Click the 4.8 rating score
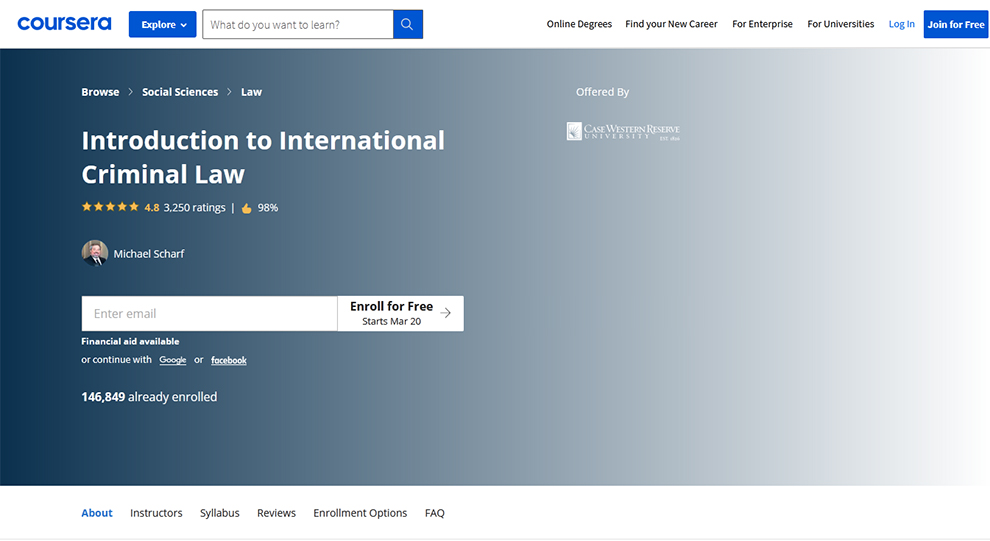The image size is (990, 541). point(152,208)
